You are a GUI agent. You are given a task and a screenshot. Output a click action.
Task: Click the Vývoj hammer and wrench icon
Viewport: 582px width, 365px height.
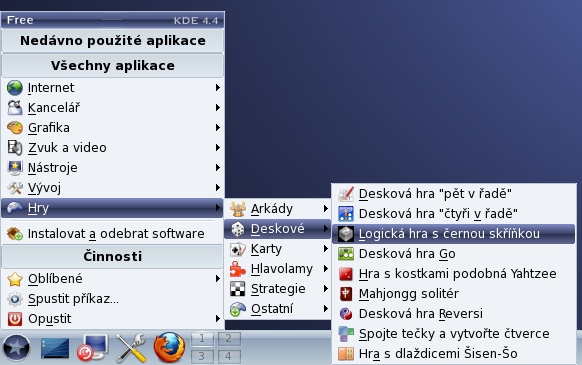15,188
